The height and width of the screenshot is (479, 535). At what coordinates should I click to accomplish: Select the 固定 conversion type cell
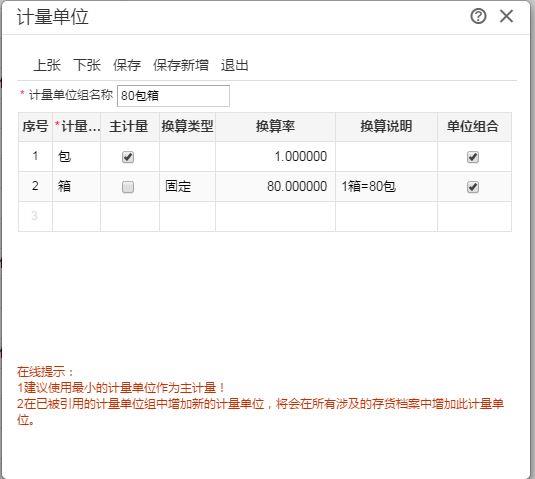187,187
